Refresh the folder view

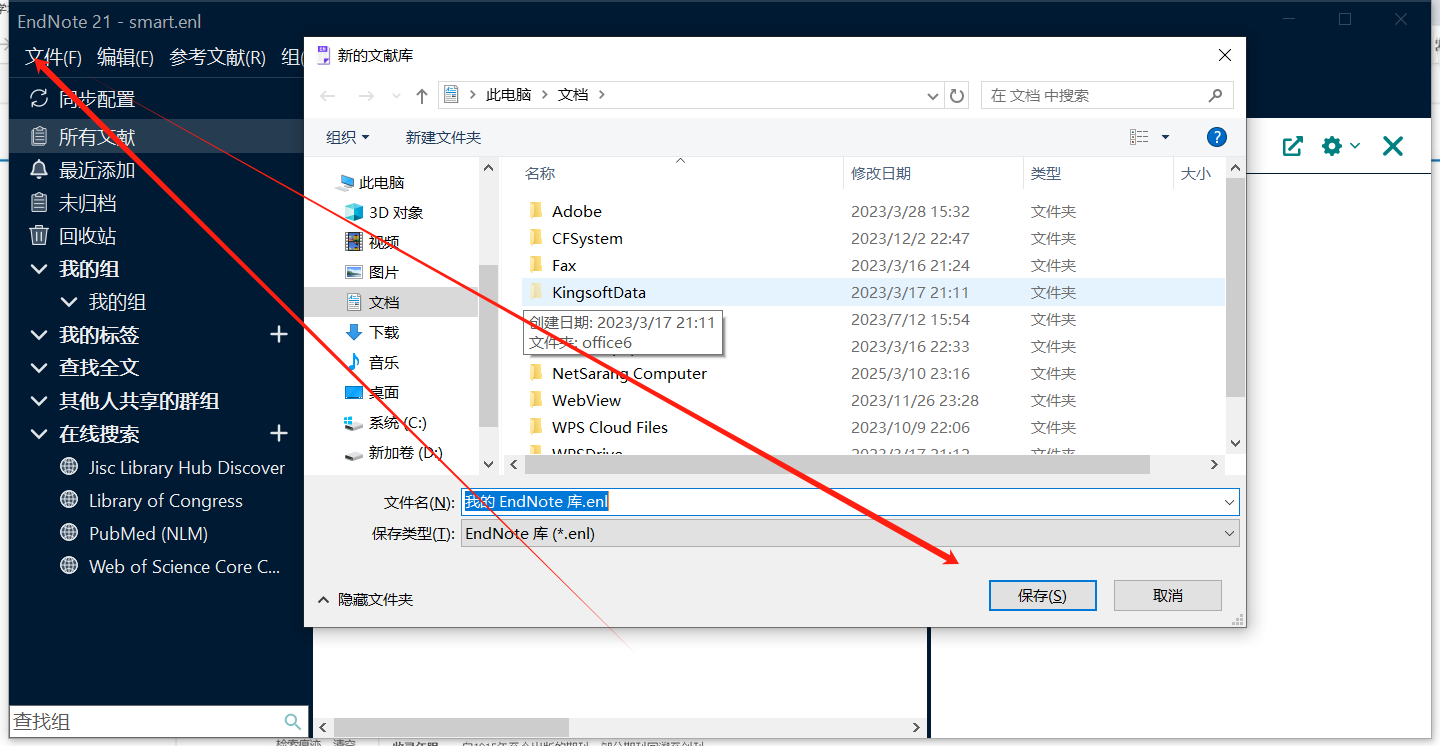click(x=957, y=96)
